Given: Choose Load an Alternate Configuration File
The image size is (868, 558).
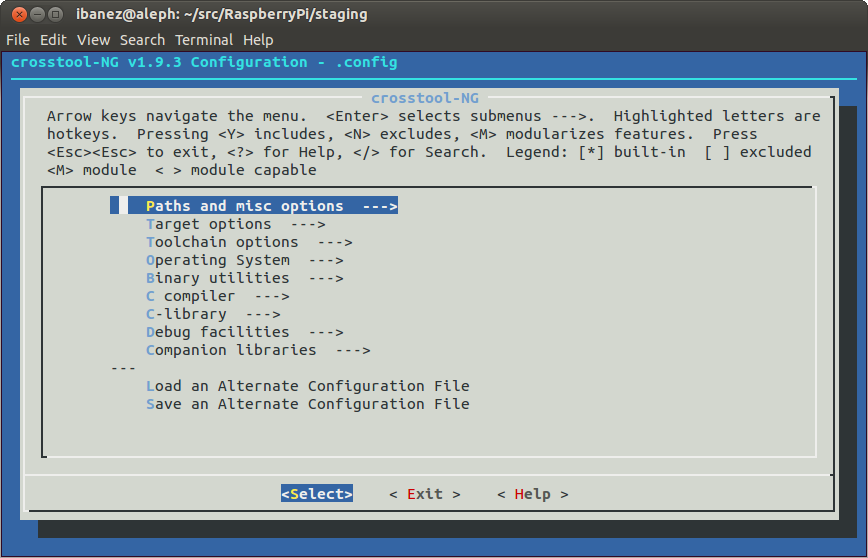Looking at the screenshot, I should (308, 386).
